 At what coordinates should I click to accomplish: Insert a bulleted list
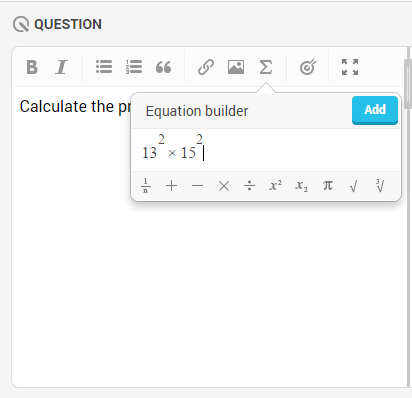tap(104, 67)
